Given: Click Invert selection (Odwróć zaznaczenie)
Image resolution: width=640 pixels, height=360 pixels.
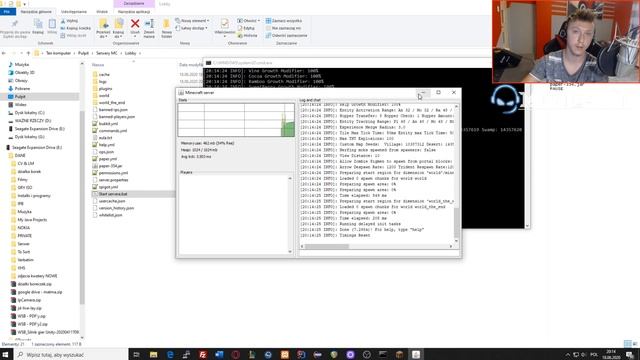Looking at the screenshot, I should (287, 36).
